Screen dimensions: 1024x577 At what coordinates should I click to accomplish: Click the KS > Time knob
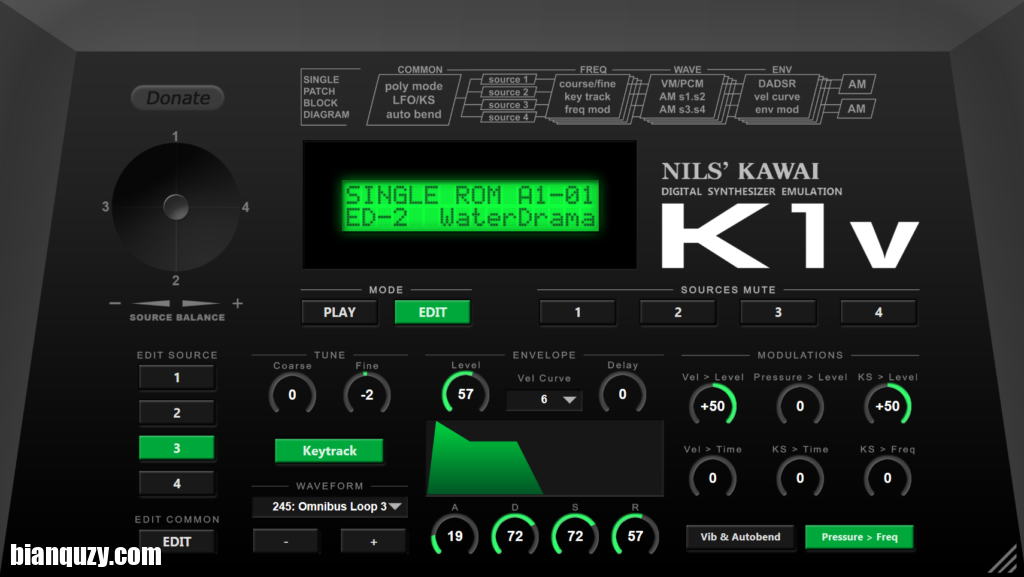coord(800,478)
